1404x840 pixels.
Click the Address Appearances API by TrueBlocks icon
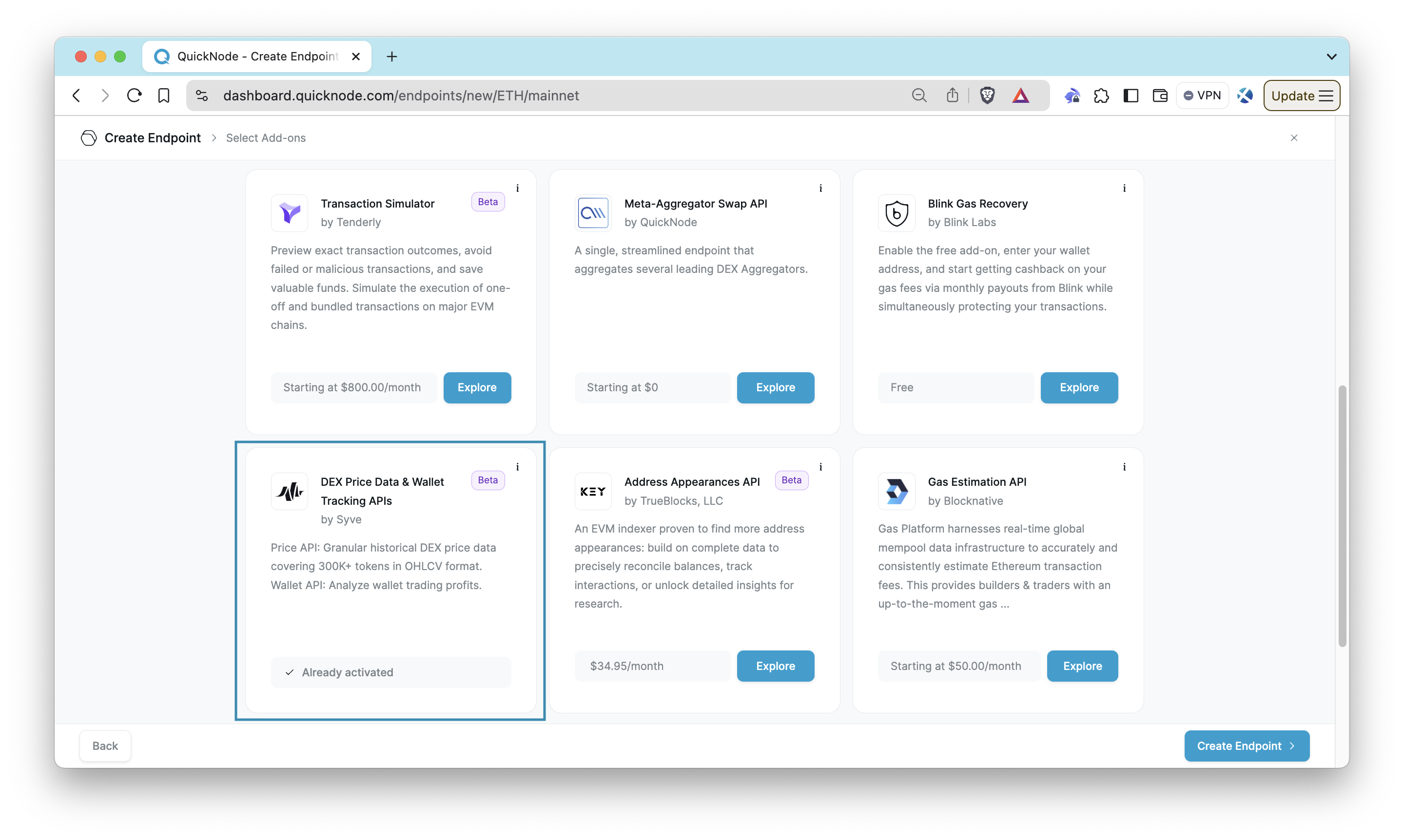592,490
